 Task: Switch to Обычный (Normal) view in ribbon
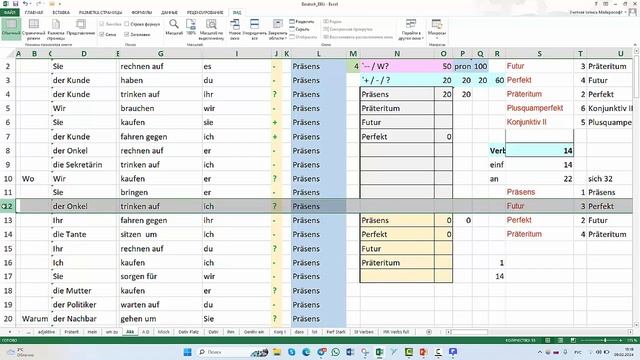tap(11, 29)
